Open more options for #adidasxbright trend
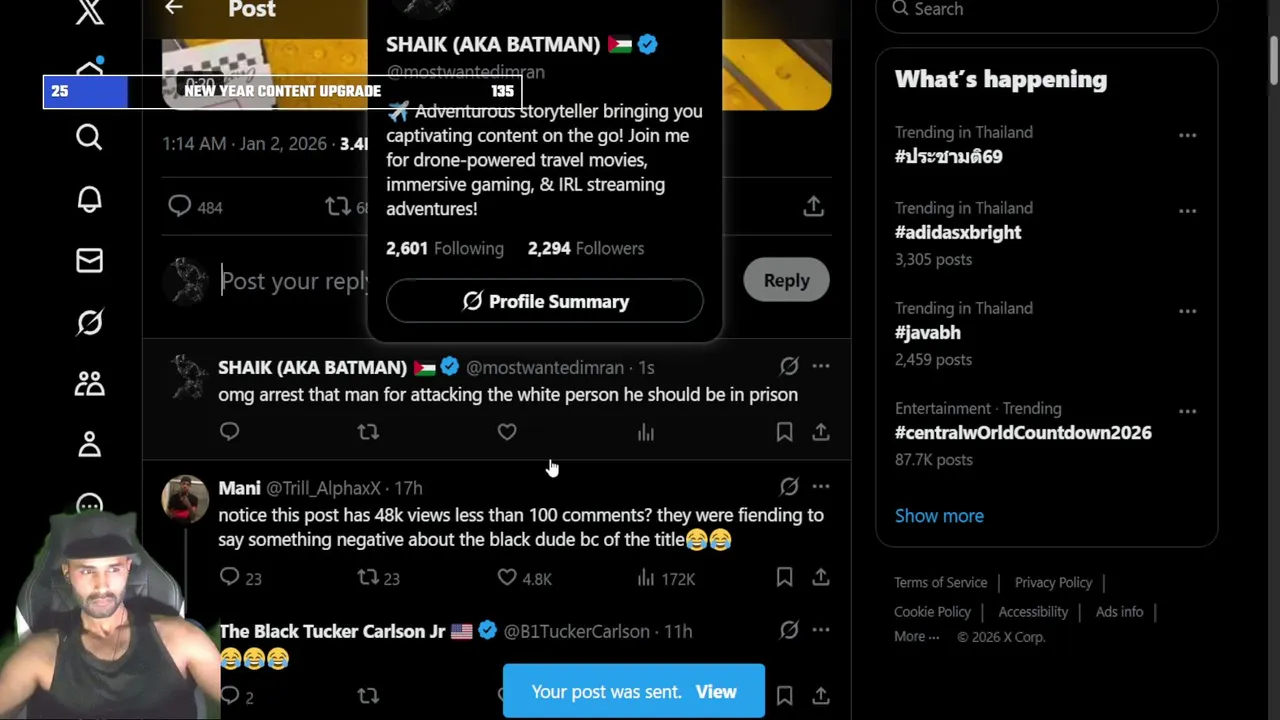1280x720 pixels. (1187, 211)
